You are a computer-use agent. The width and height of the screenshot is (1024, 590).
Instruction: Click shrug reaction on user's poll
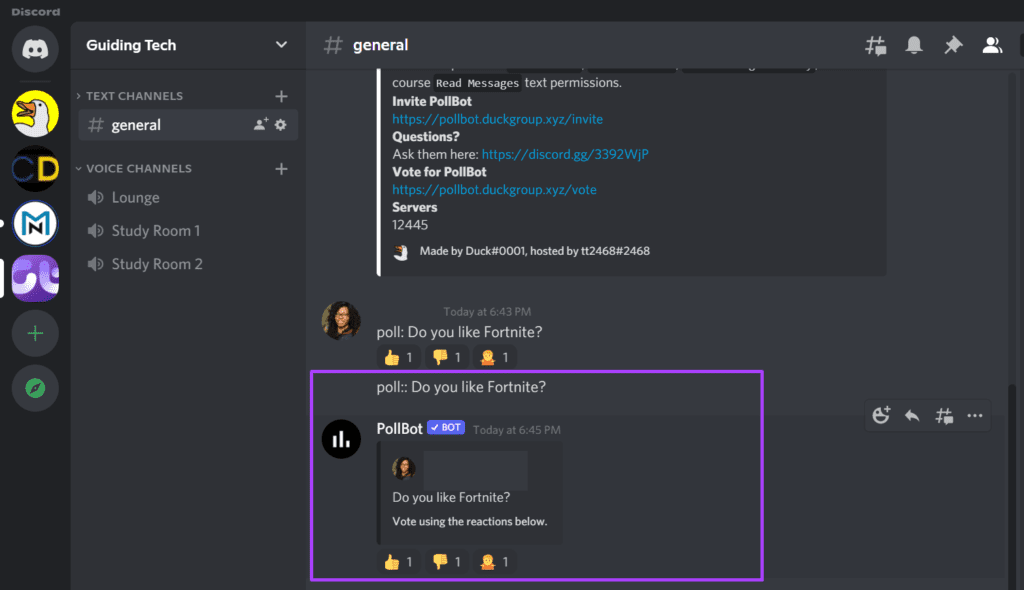coord(494,357)
